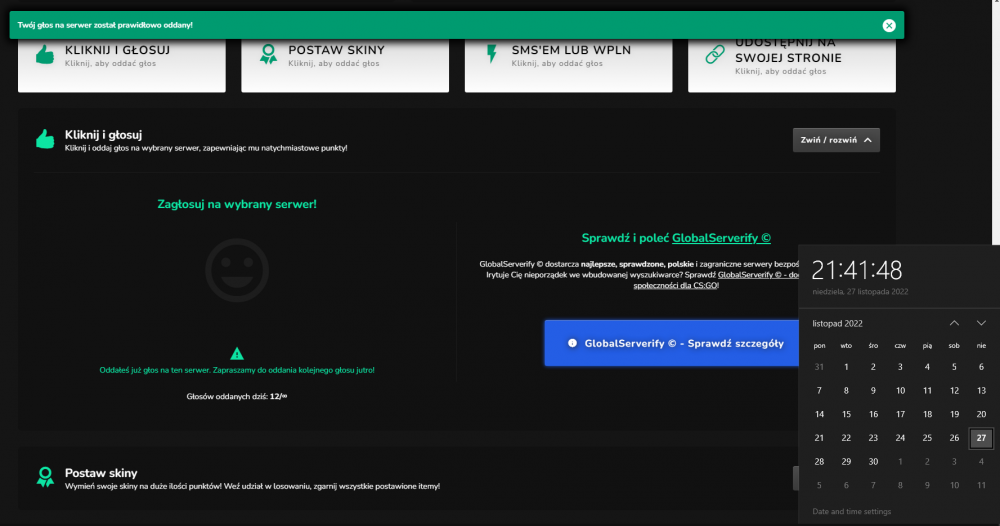Click the listopad 2022 month header

tap(837, 323)
